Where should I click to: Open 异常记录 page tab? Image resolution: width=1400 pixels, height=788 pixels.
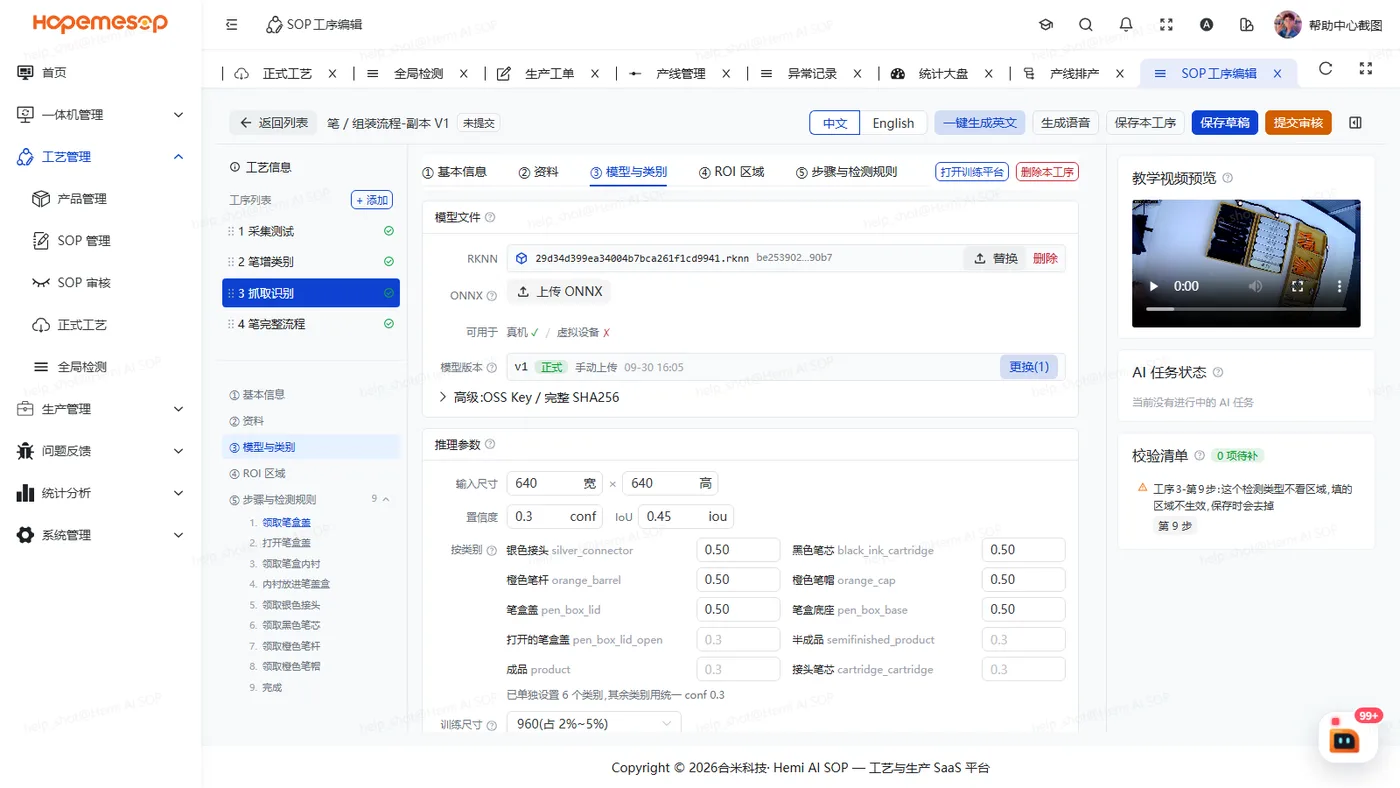[811, 74]
